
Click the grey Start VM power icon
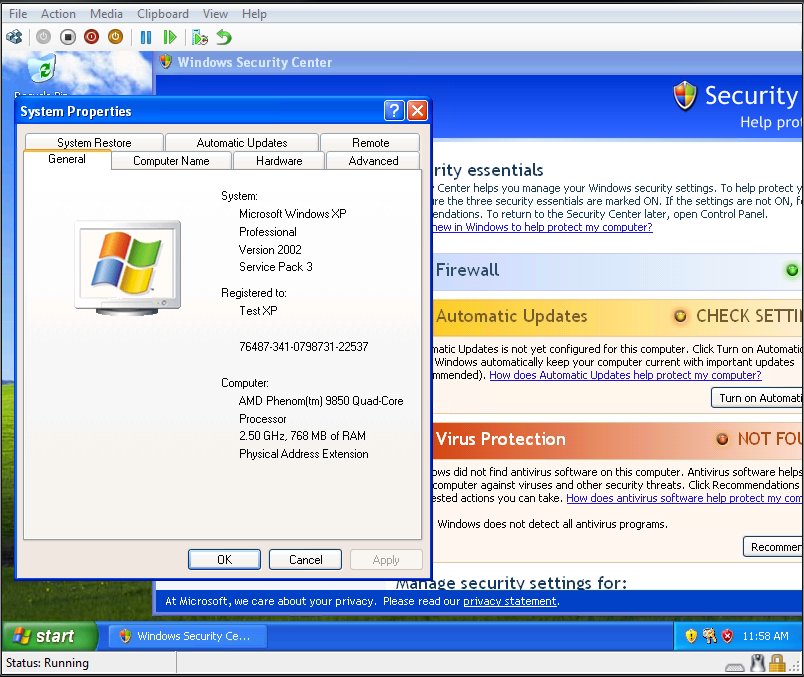[x=44, y=37]
